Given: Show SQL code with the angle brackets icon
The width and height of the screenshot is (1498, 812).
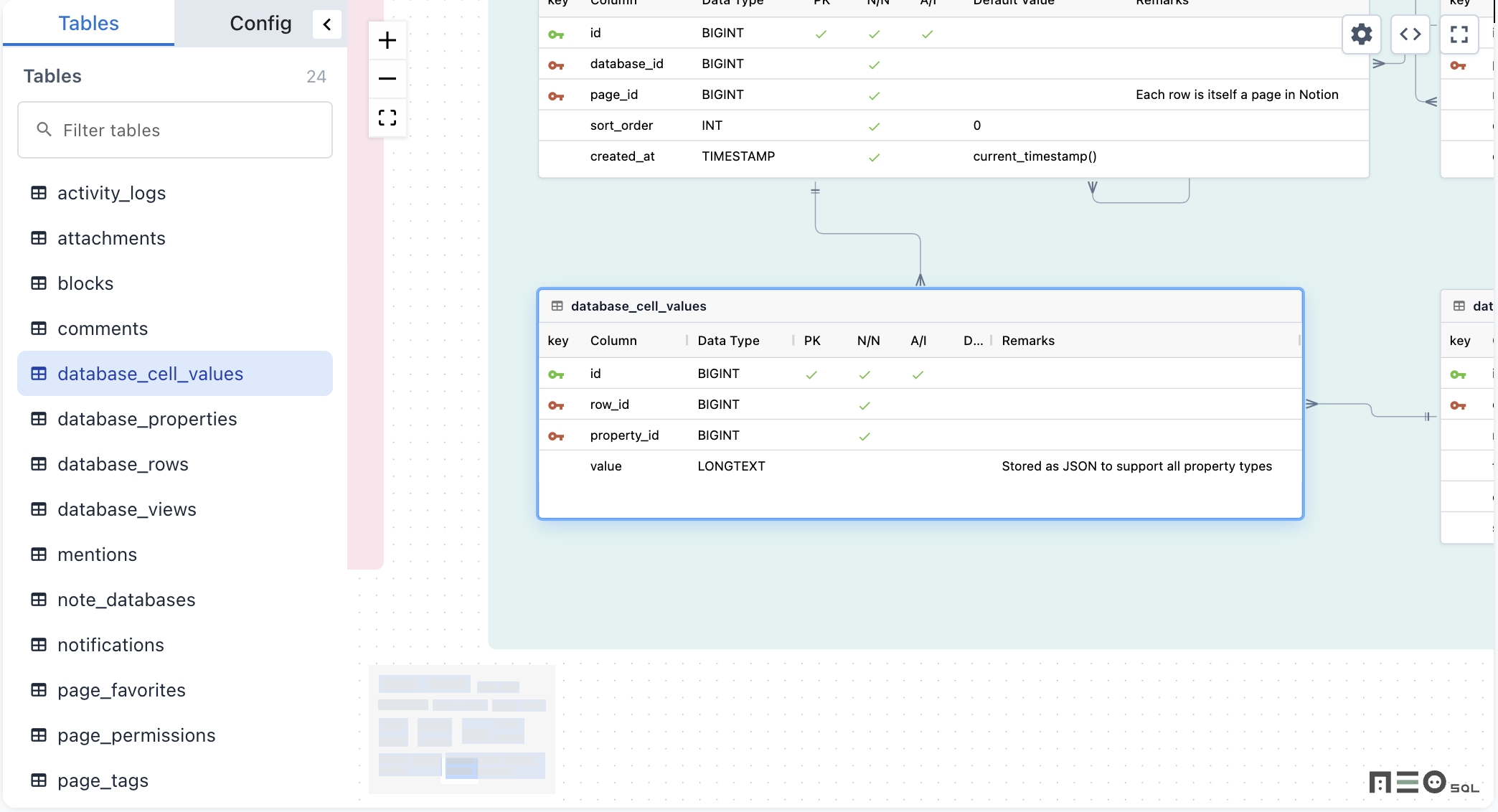Looking at the screenshot, I should click(x=1410, y=34).
